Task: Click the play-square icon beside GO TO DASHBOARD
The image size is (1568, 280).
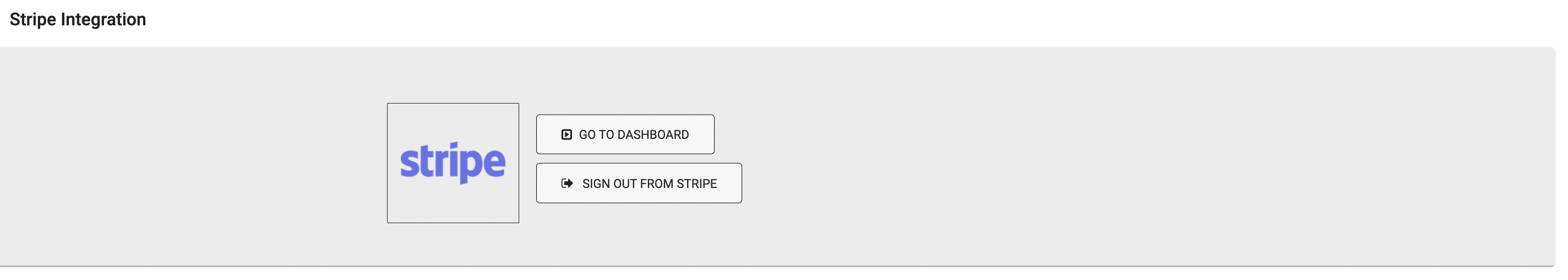Action: (566, 134)
